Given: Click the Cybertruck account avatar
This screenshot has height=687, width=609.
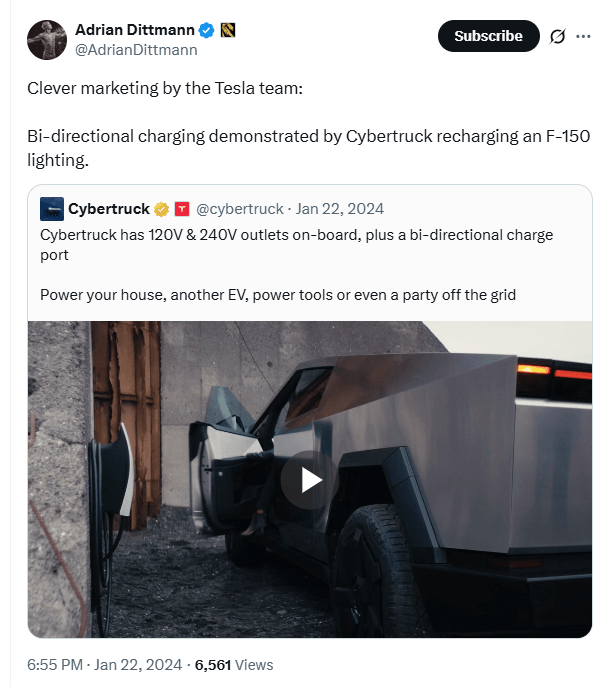Looking at the screenshot, I should tap(52, 209).
